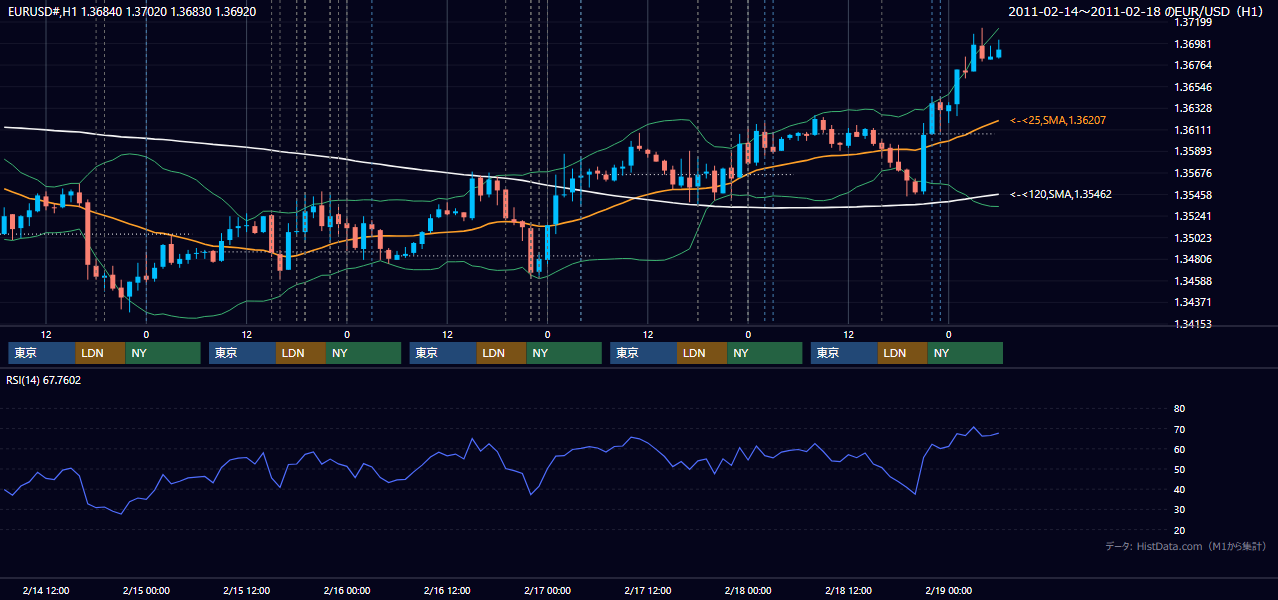Viewport: 1278px width, 600px height.
Task: Select the 2/15 NY session block
Action: [364, 353]
